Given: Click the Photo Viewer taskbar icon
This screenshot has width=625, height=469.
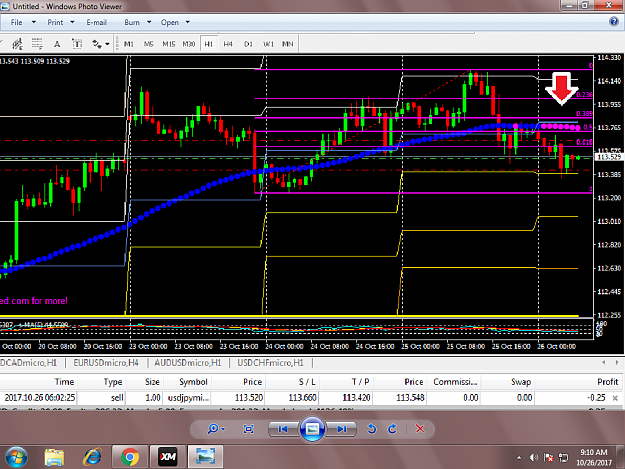Looking at the screenshot, I should click(205, 457).
